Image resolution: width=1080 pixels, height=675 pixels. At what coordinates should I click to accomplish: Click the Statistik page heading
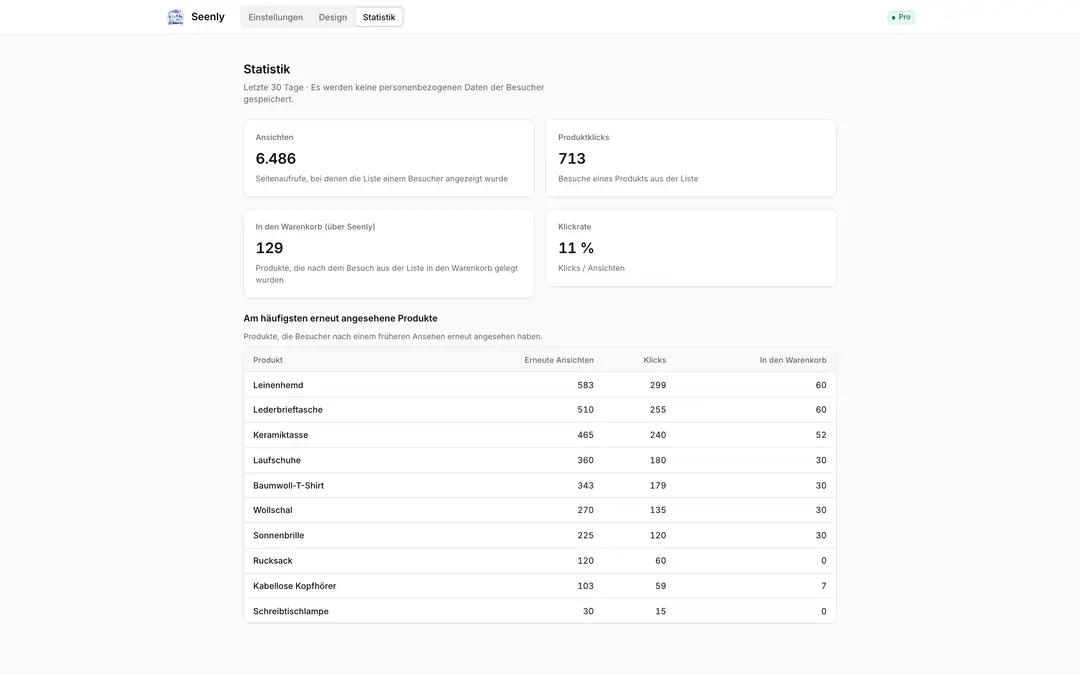point(267,70)
